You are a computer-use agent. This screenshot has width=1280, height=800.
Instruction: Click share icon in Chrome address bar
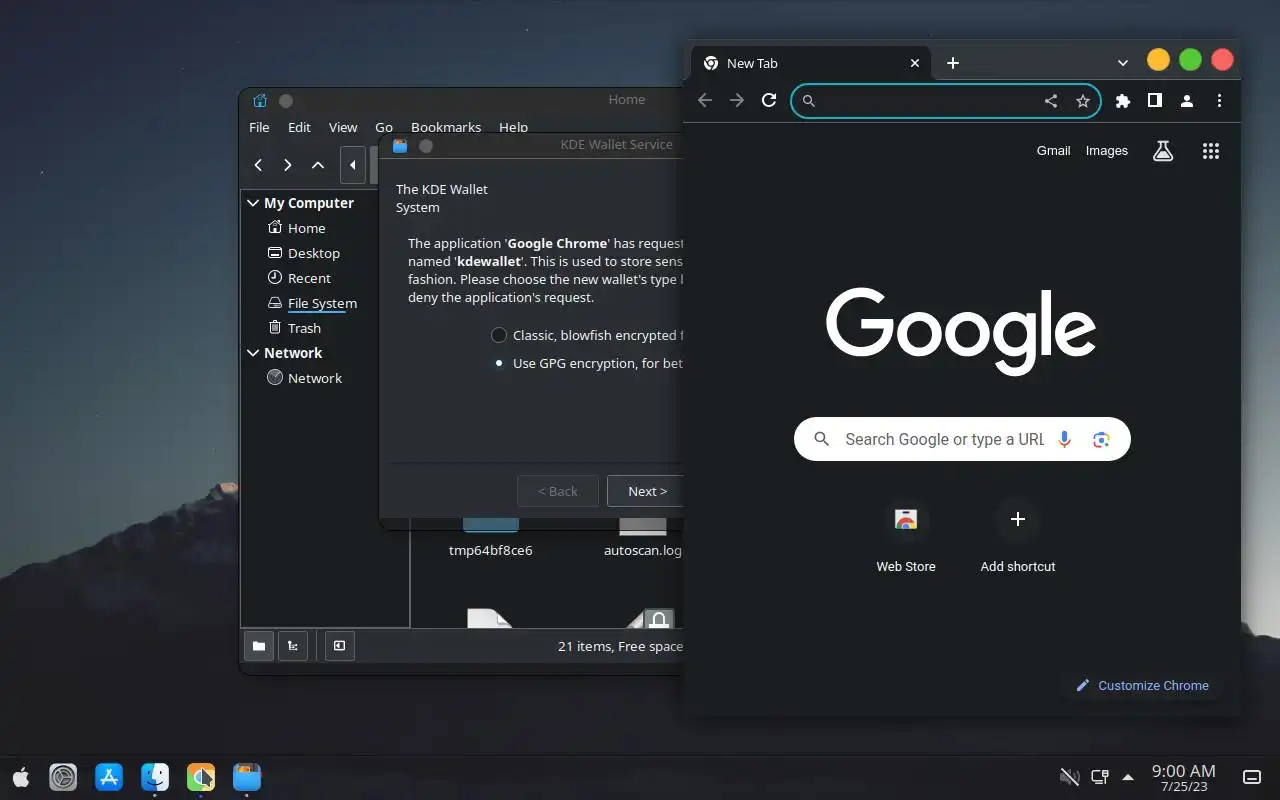tap(1051, 100)
